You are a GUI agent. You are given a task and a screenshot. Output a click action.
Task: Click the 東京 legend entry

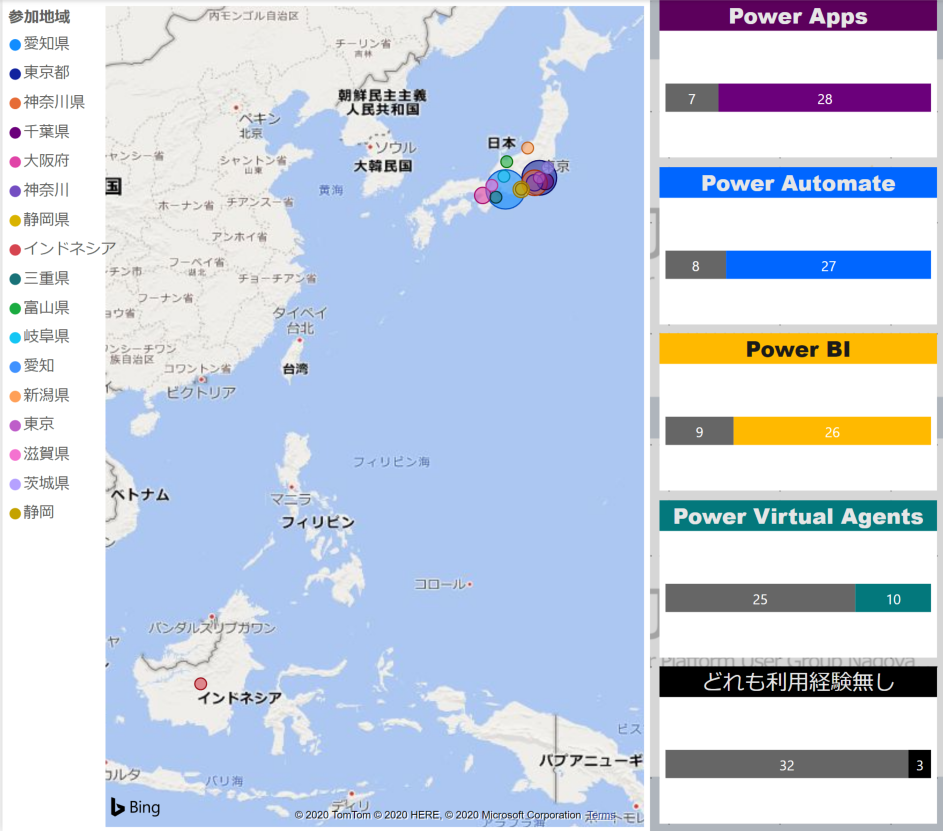[x=32, y=424]
